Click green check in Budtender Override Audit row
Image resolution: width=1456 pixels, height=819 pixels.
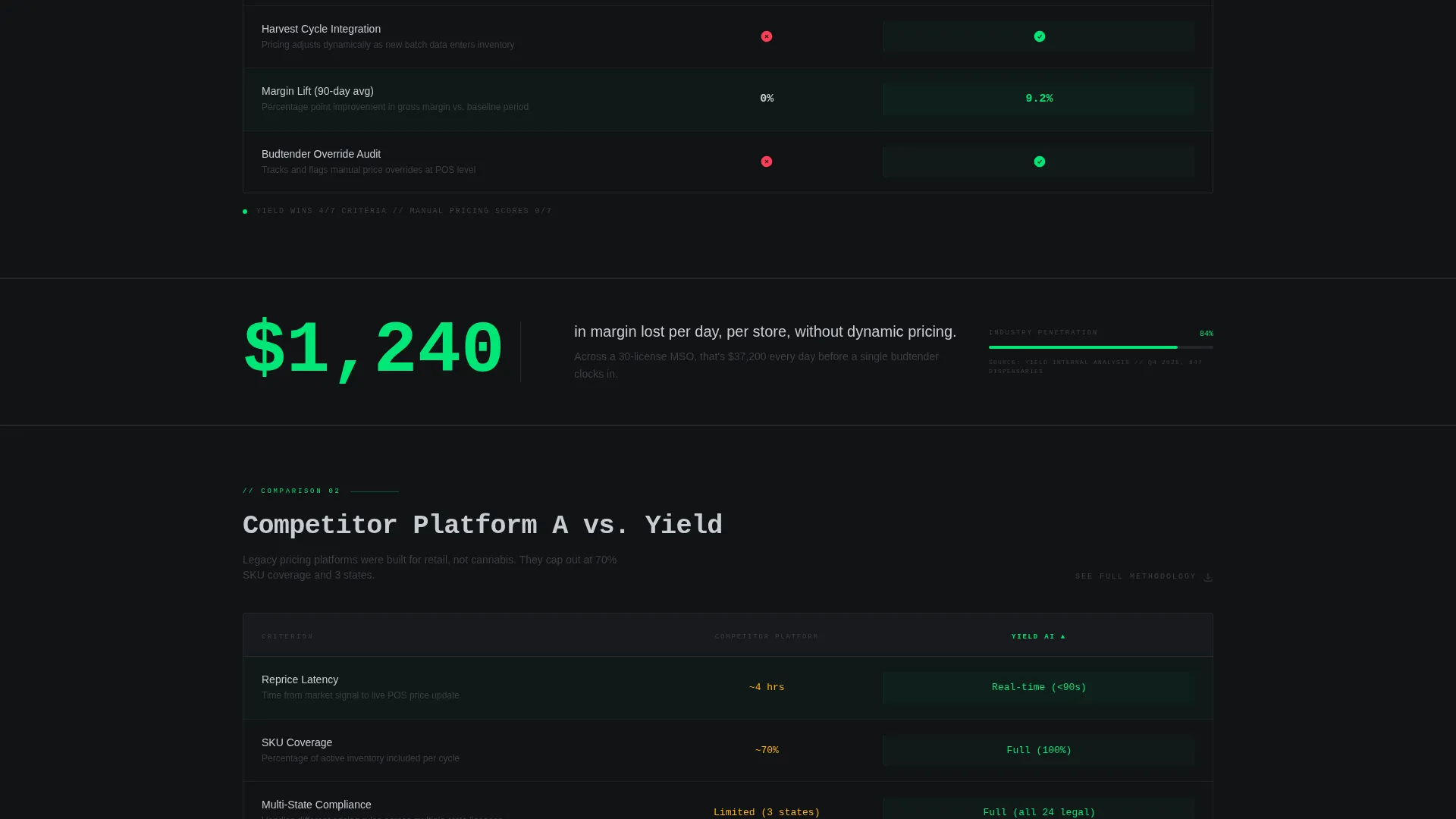(1040, 162)
